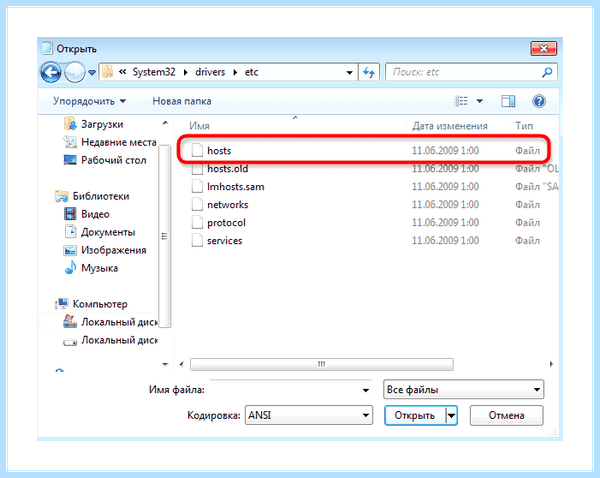Image resolution: width=600 pixels, height=478 pixels.
Task: Sort by Дата изменения column header
Action: (x=450, y=126)
